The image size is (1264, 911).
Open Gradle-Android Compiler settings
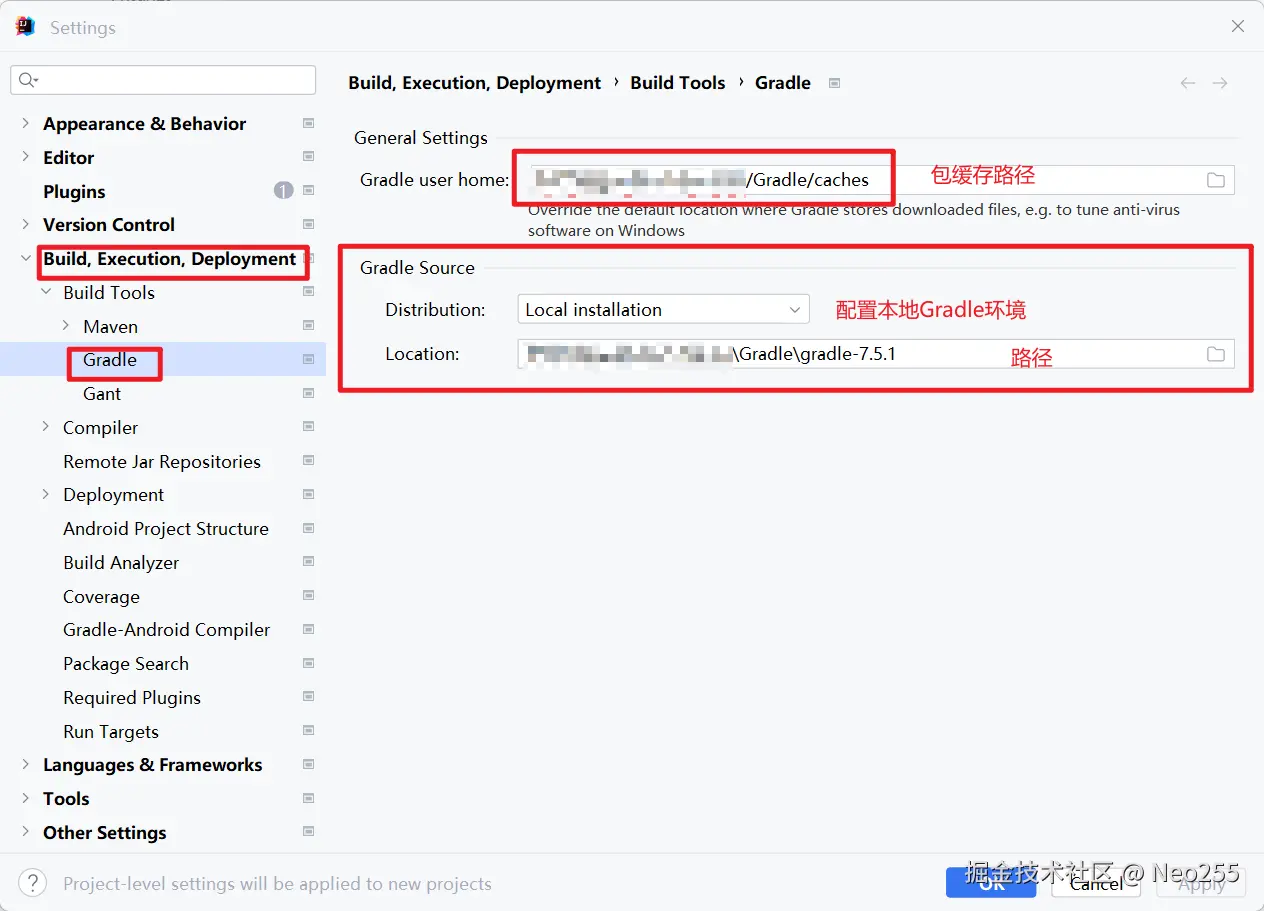[x=167, y=630]
